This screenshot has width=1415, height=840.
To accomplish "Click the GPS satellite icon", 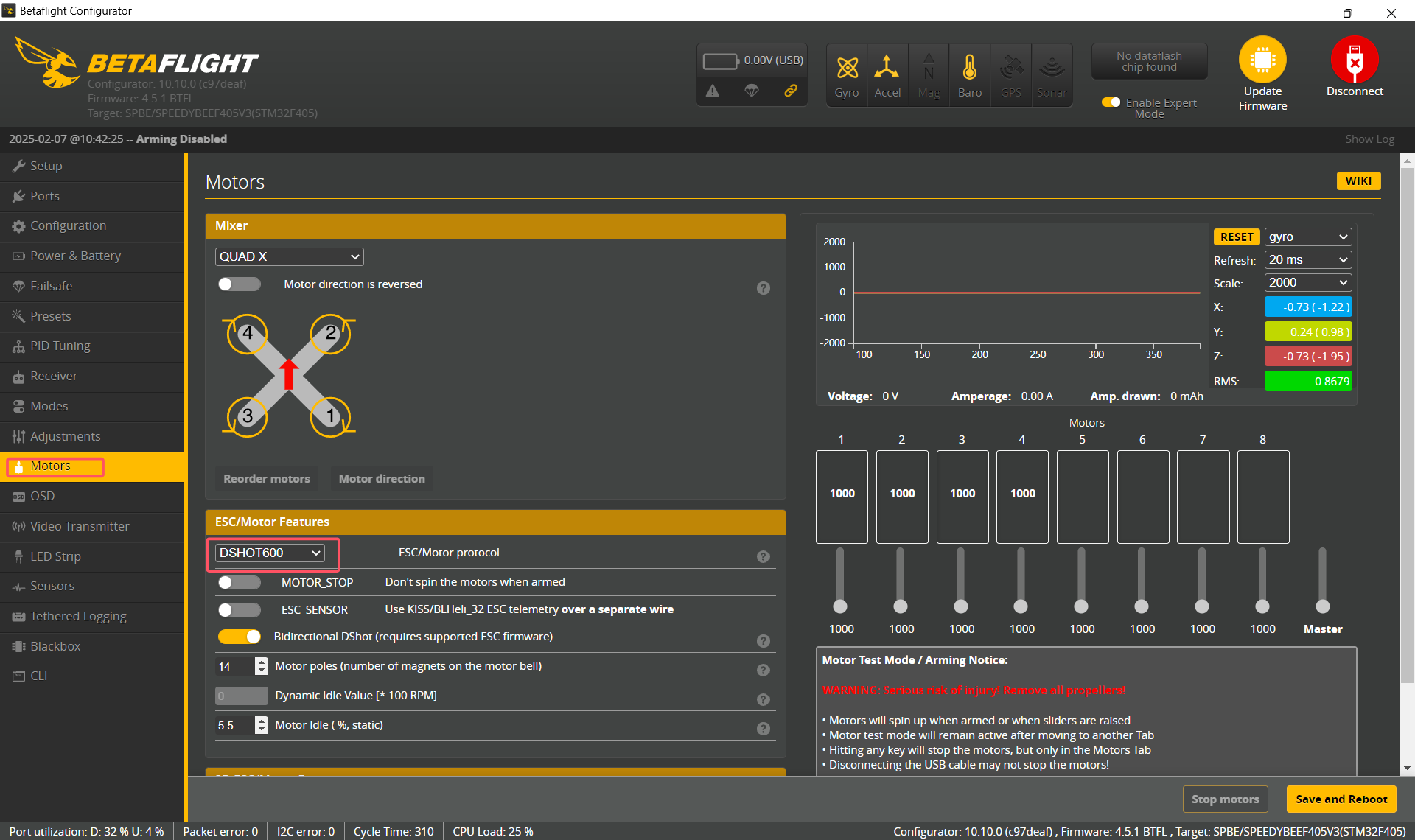I will [x=1011, y=68].
